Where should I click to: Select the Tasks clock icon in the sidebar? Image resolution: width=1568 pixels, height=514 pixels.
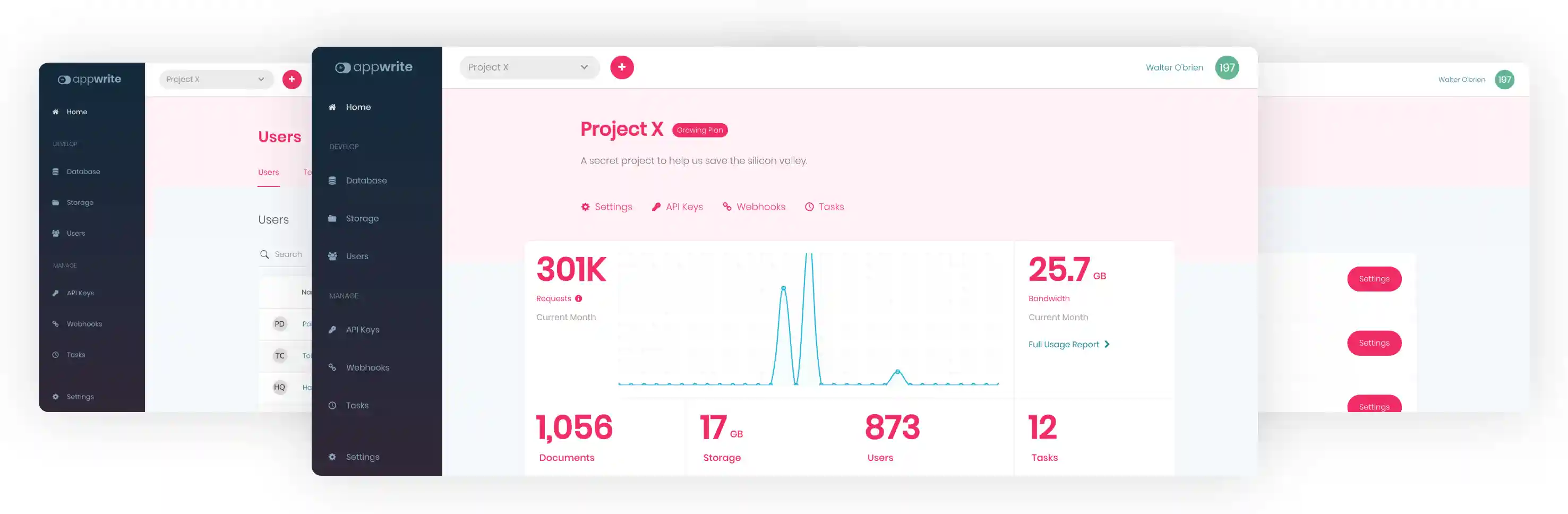(x=332, y=405)
